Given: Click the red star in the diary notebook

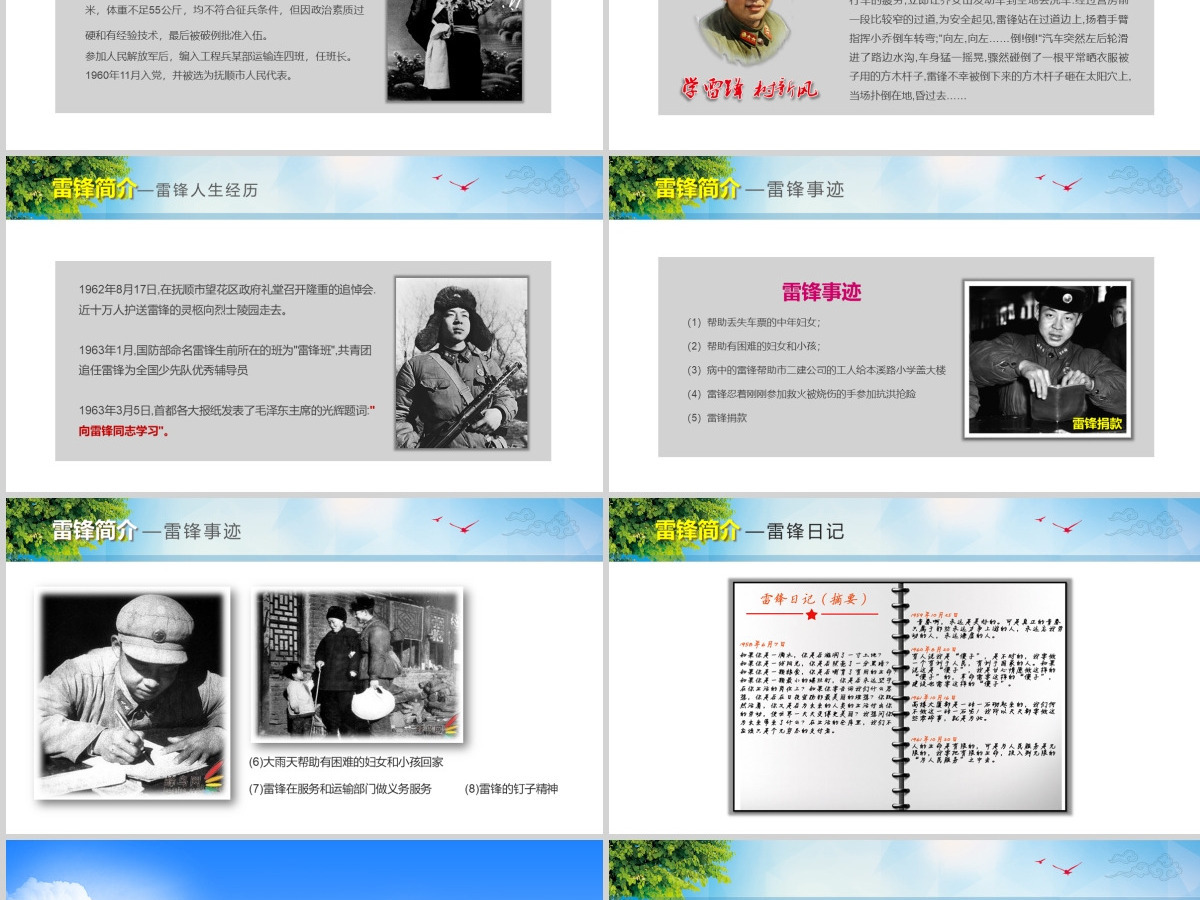Looking at the screenshot, I should click(x=811, y=614).
